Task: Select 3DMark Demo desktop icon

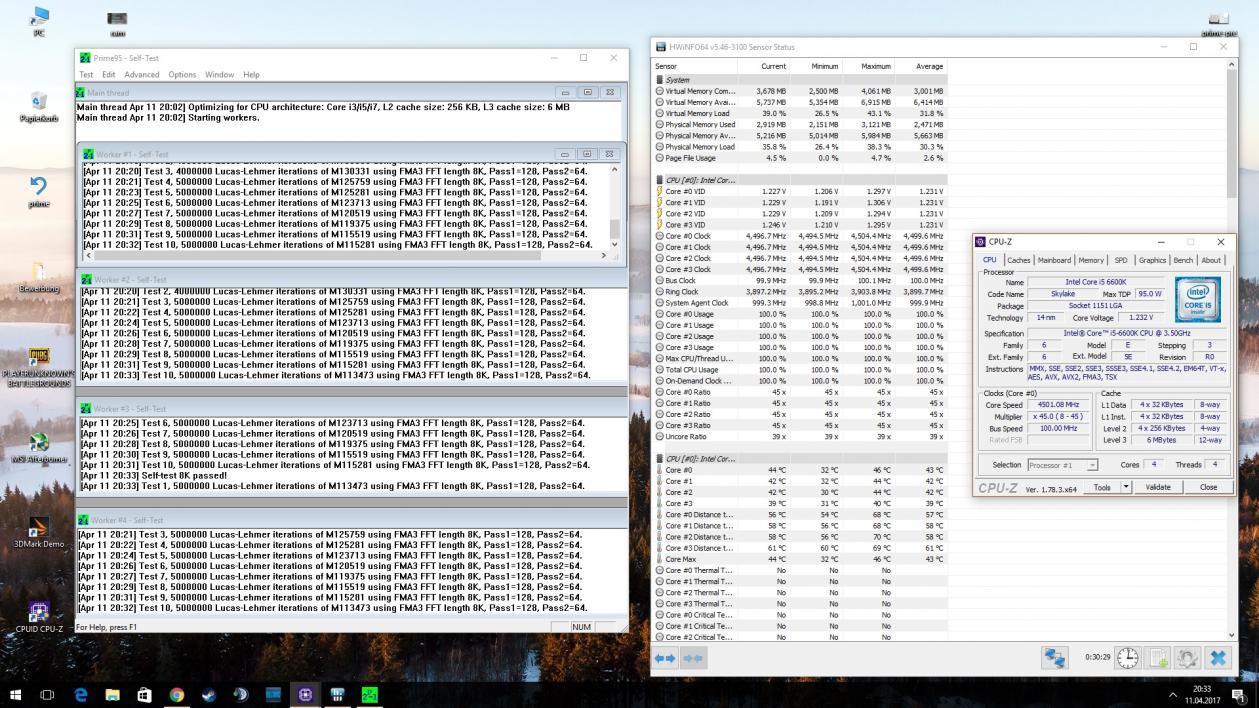Action: pyautogui.click(x=39, y=532)
